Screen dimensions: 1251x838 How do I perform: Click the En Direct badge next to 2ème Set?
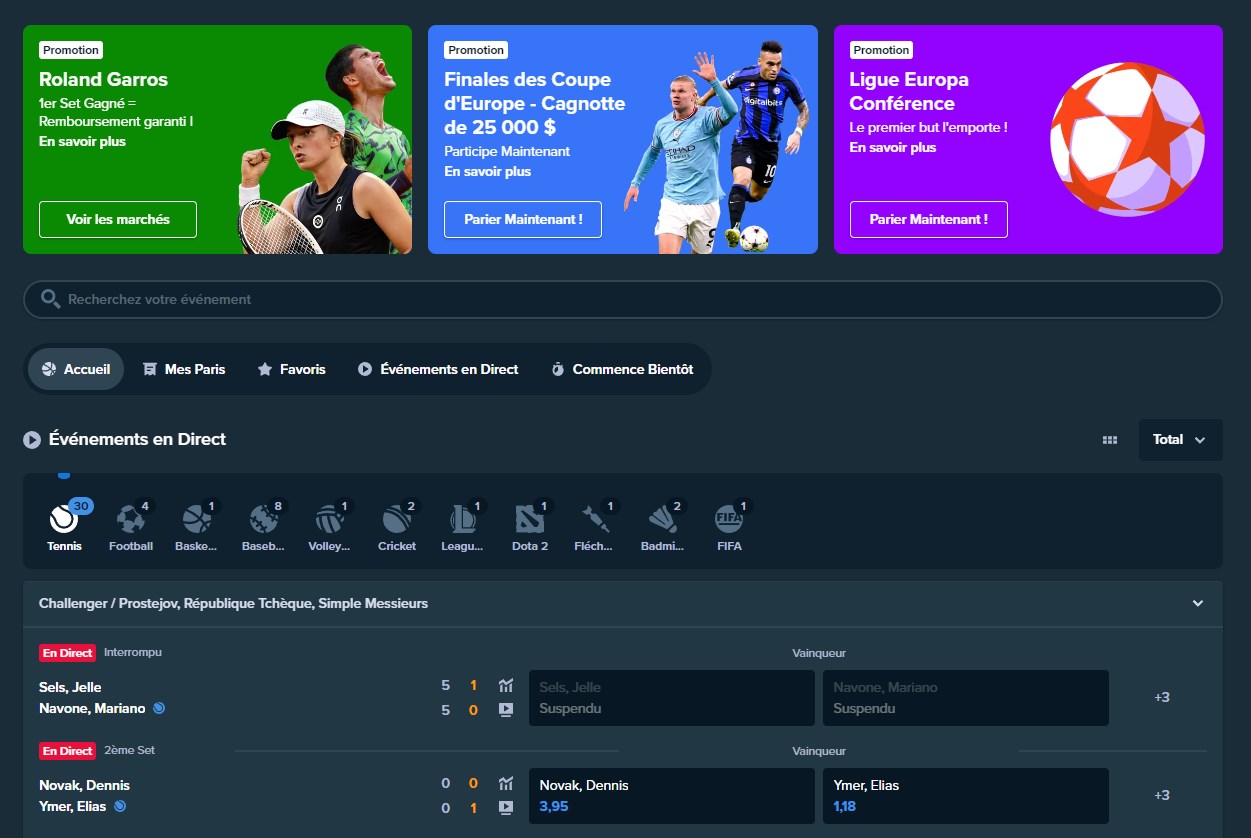(x=67, y=751)
